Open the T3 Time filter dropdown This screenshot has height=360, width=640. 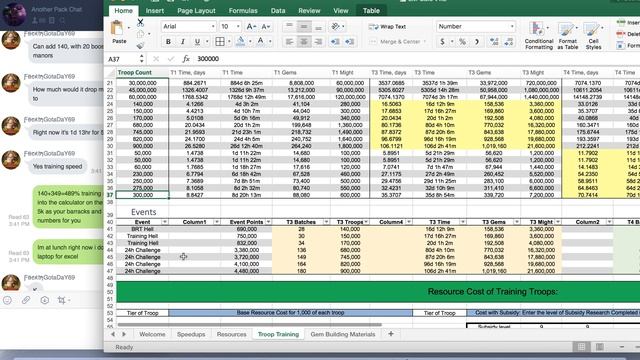click(462, 222)
